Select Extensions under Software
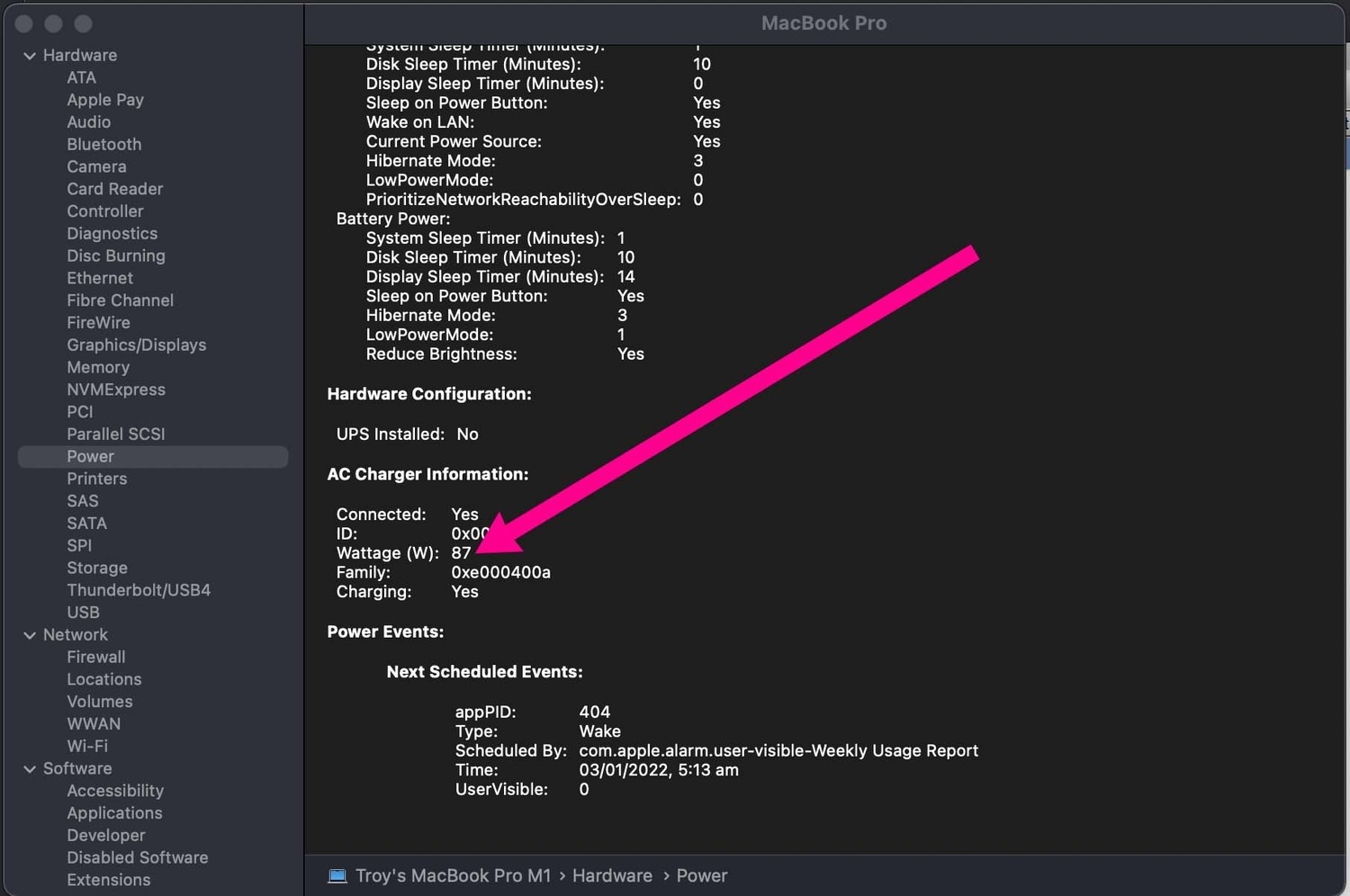 108,881
